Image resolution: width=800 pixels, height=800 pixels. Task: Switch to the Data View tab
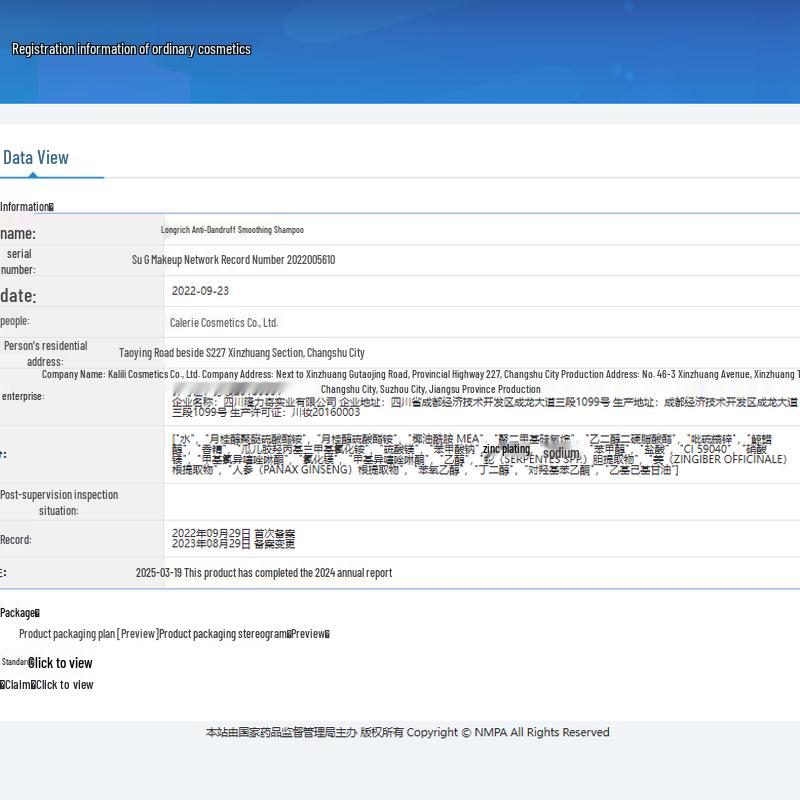coord(36,158)
